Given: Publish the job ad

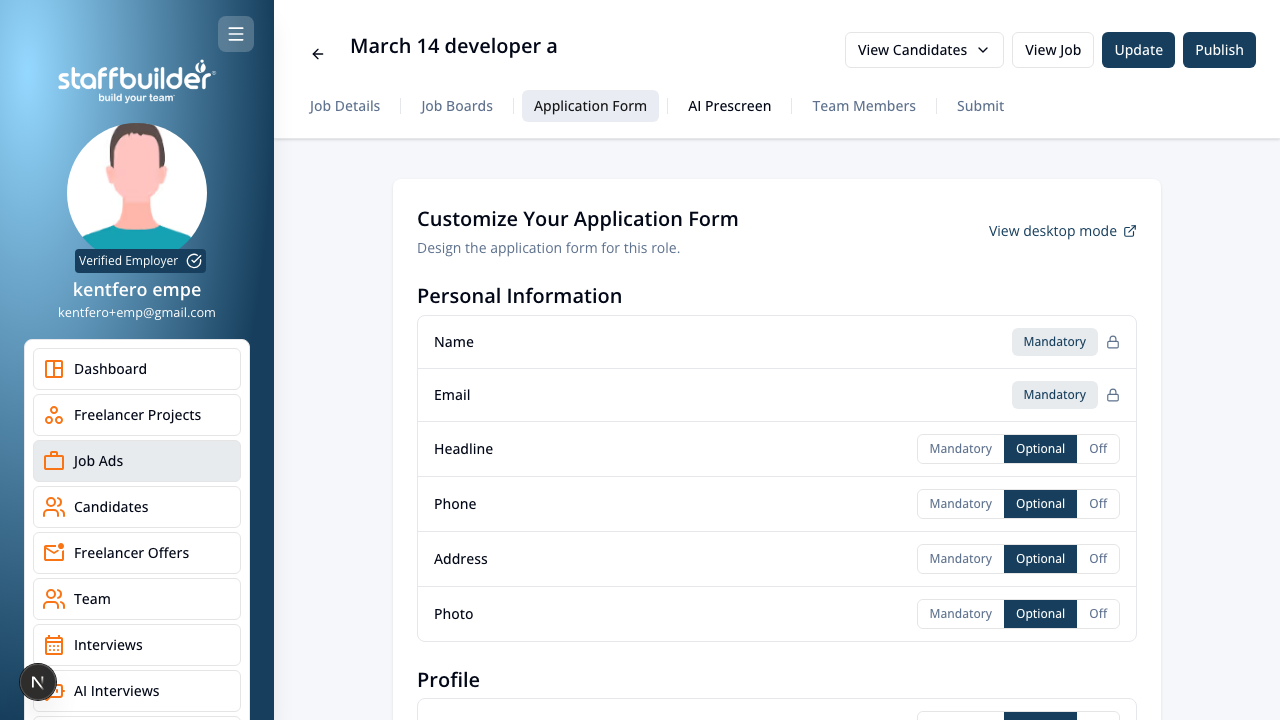Looking at the screenshot, I should (1219, 50).
